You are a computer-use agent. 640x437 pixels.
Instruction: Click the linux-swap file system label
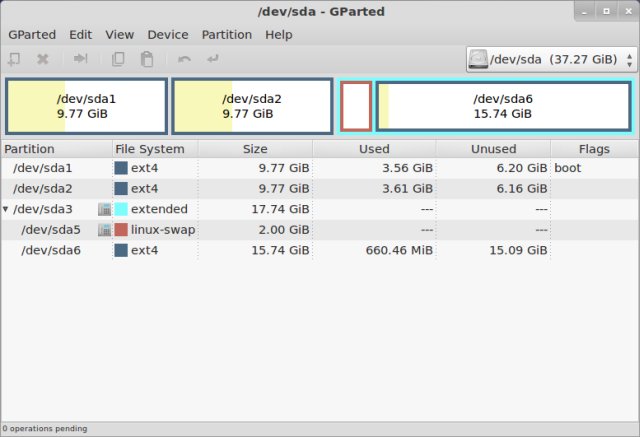coord(163,230)
